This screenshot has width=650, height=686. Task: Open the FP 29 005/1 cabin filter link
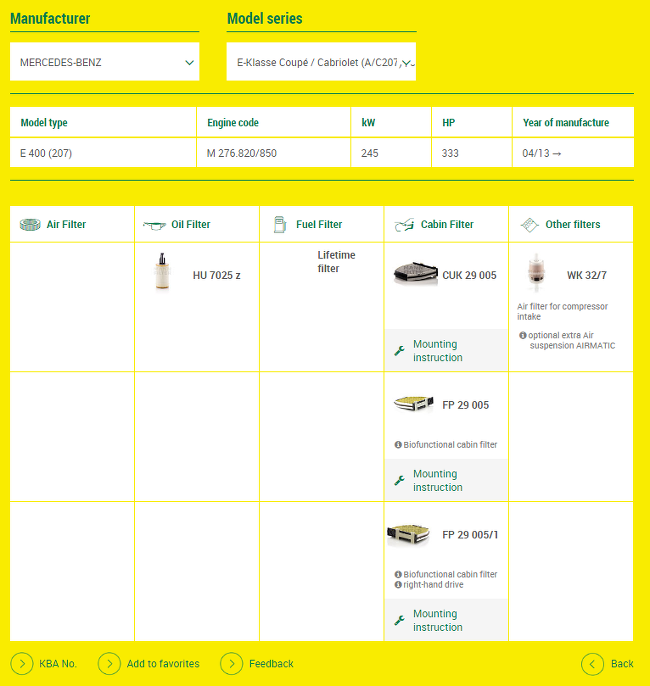(x=470, y=535)
